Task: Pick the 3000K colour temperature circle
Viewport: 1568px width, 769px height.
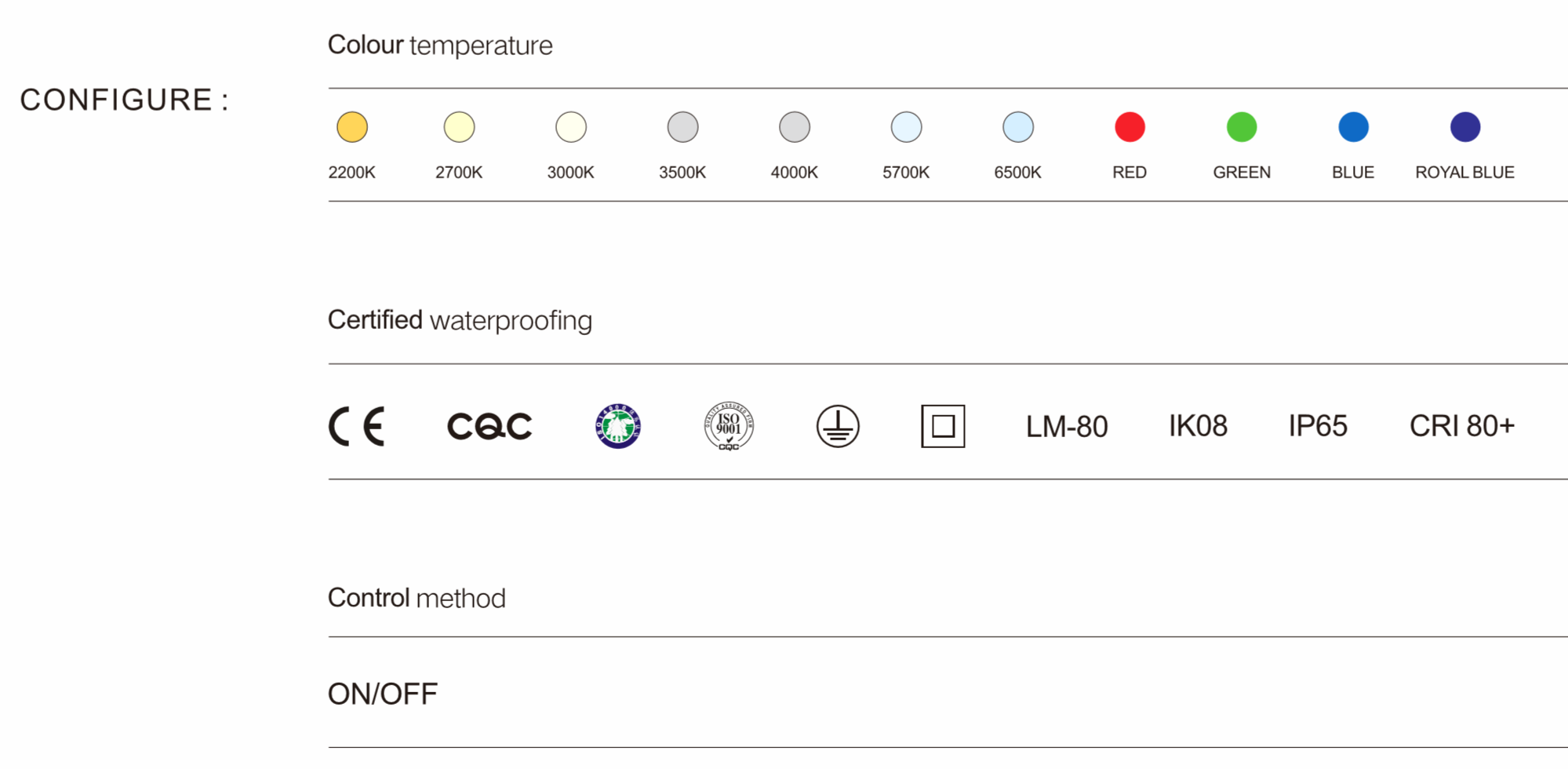Action: (x=571, y=127)
